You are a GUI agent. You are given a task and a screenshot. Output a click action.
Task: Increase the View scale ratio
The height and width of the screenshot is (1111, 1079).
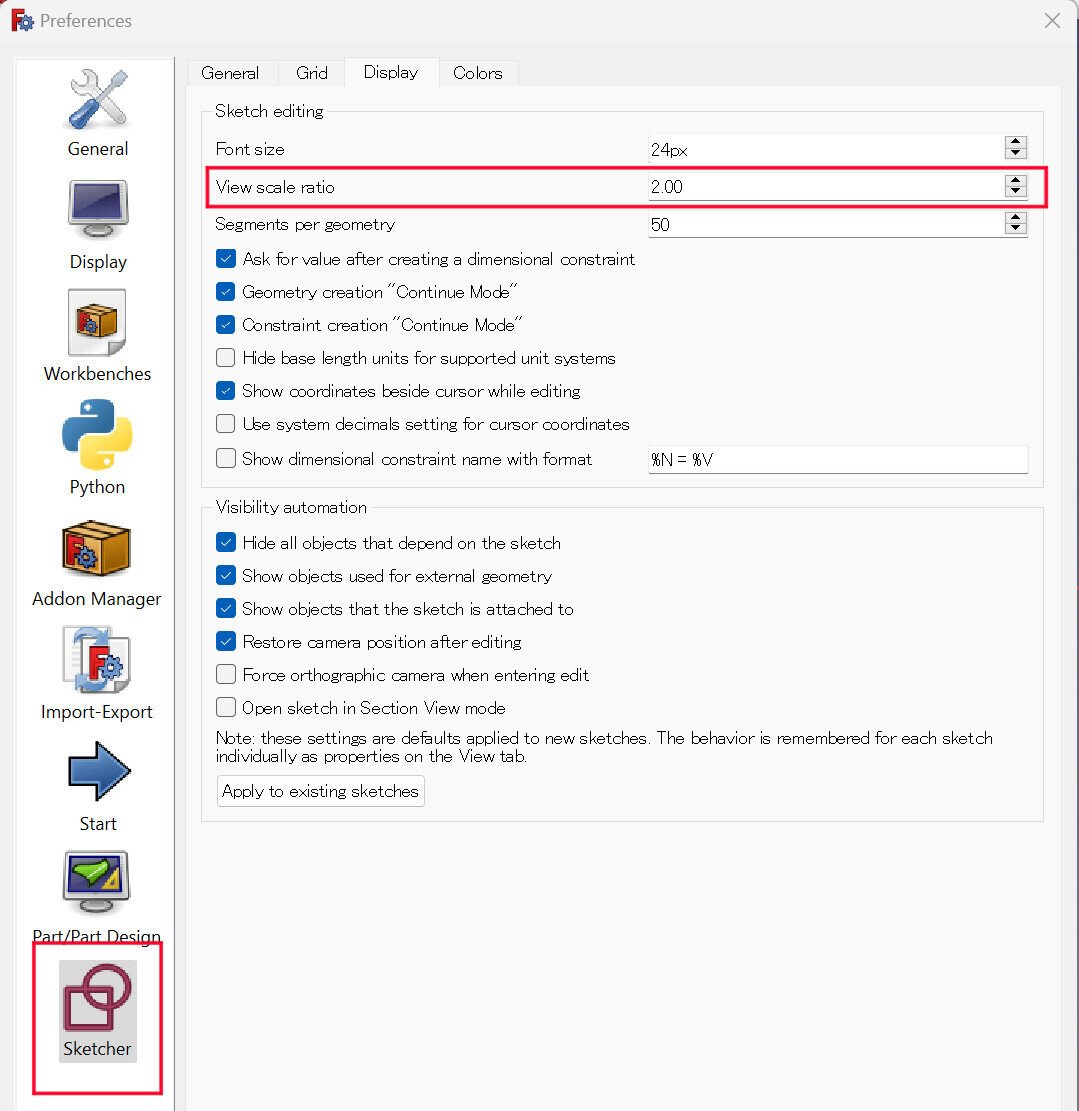point(1015,180)
